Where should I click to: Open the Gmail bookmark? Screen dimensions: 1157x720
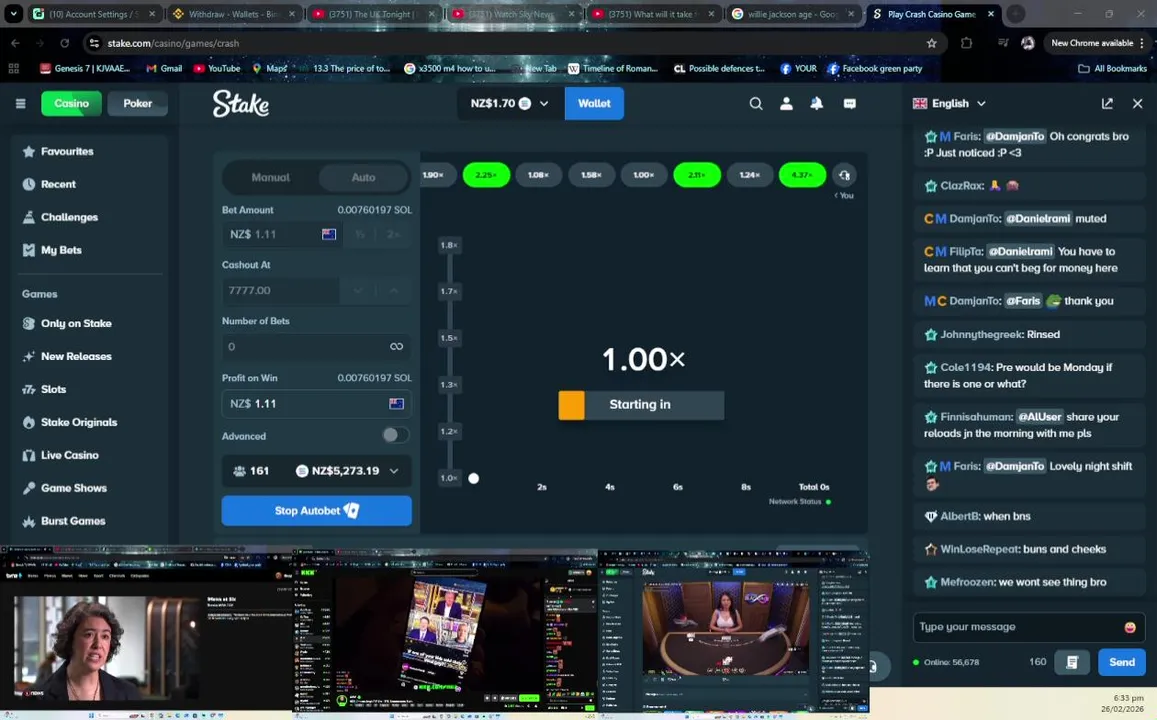(x=164, y=68)
